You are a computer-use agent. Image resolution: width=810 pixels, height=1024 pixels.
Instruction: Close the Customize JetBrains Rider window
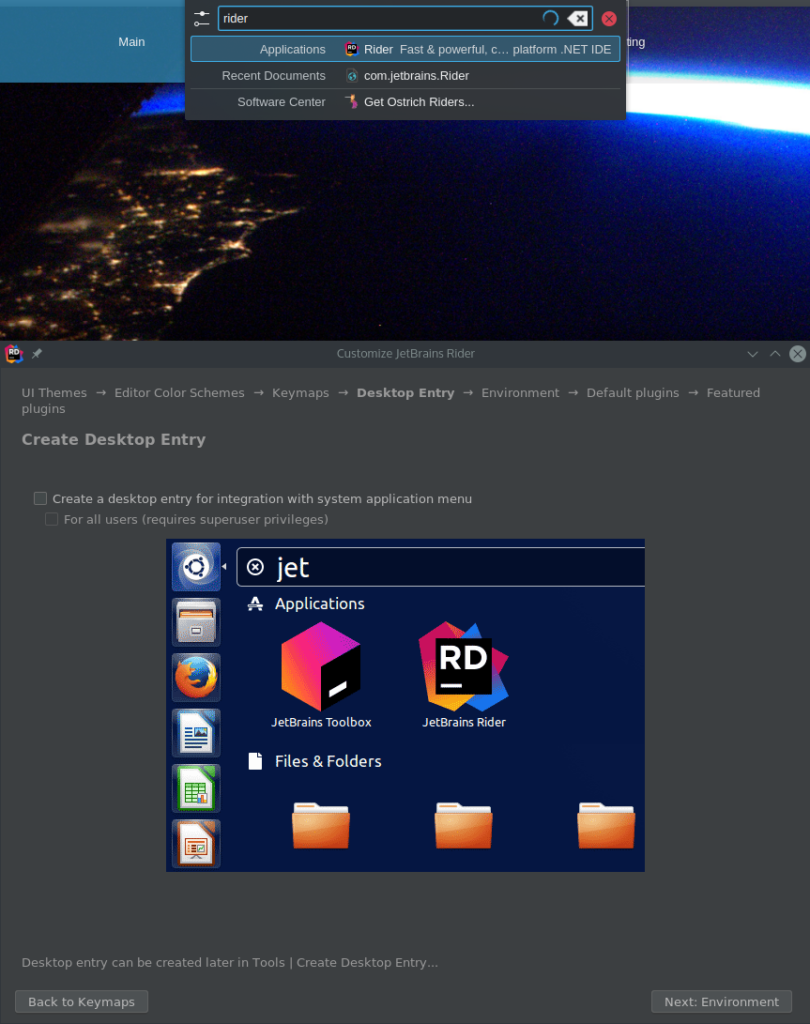click(x=798, y=354)
